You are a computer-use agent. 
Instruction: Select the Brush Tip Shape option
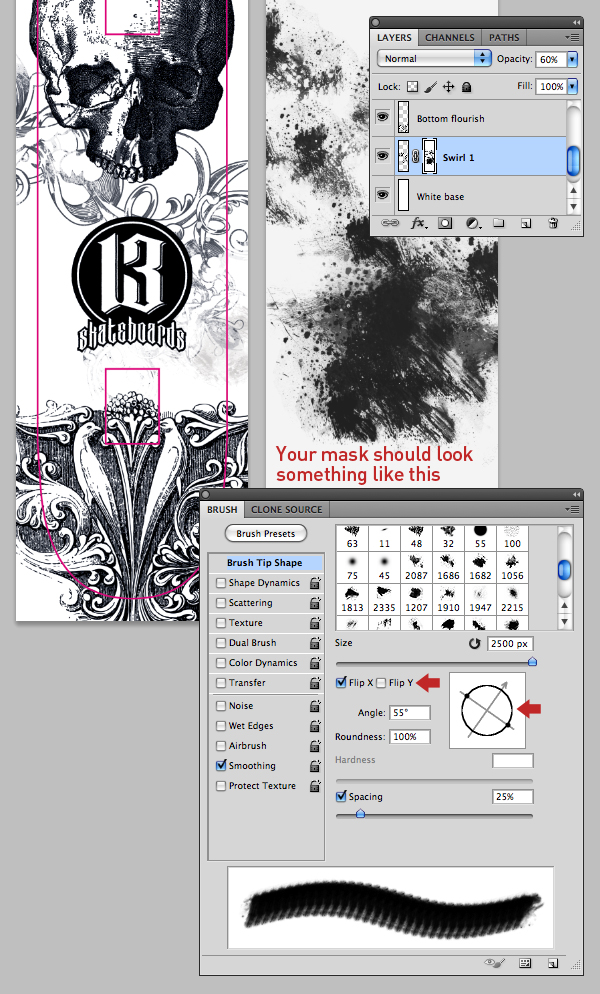pos(265,562)
